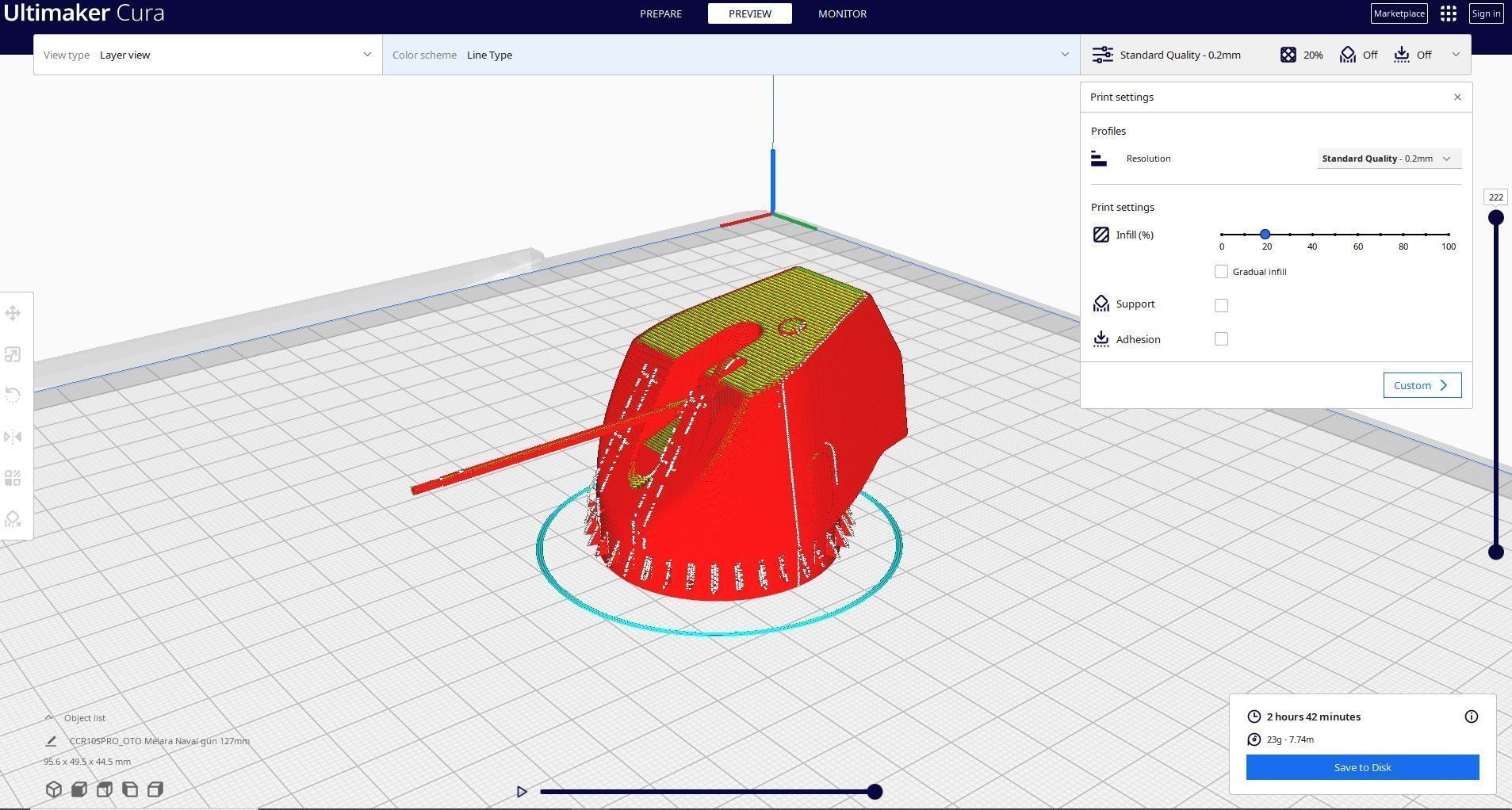Viewport: 1512px width, 810px height.
Task: Switch to the PREPARE stage
Action: [x=660, y=13]
